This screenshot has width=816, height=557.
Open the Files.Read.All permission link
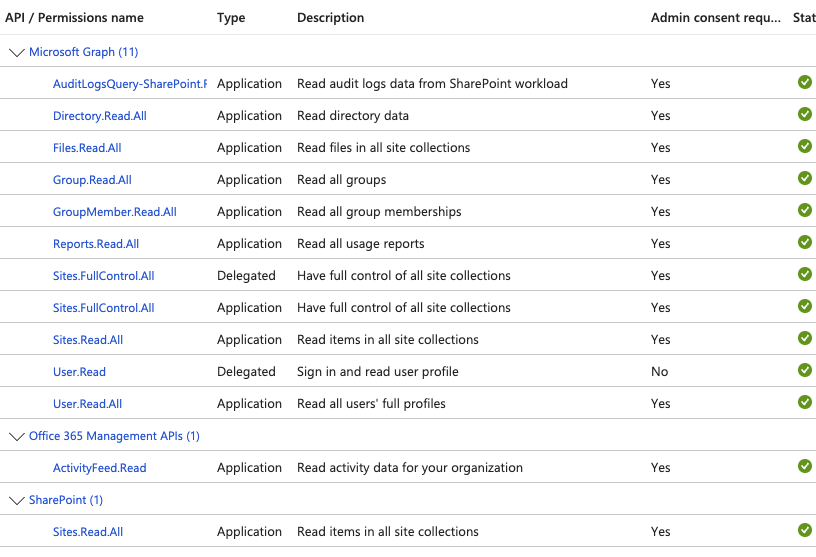87,148
